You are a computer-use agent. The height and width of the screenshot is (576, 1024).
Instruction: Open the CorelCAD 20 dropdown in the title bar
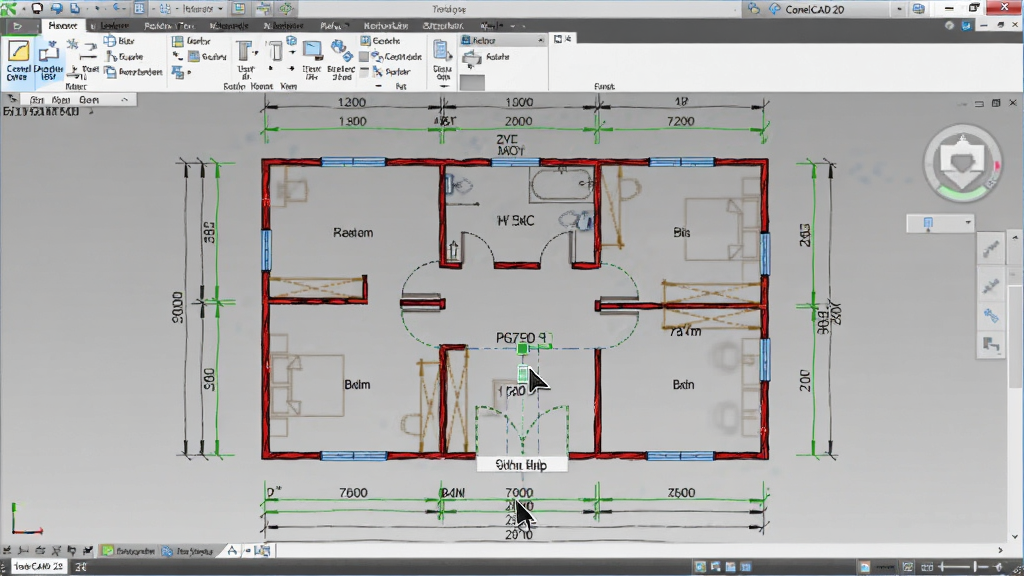(x=899, y=9)
